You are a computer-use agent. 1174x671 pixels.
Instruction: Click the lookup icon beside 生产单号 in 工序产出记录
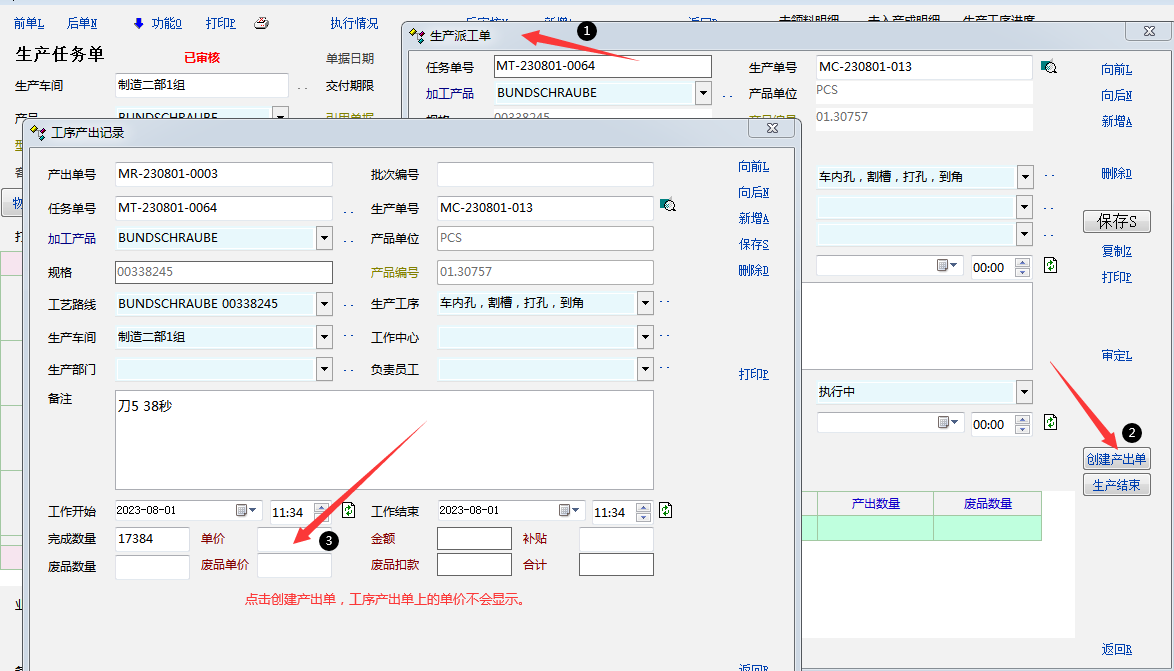[x=668, y=207]
